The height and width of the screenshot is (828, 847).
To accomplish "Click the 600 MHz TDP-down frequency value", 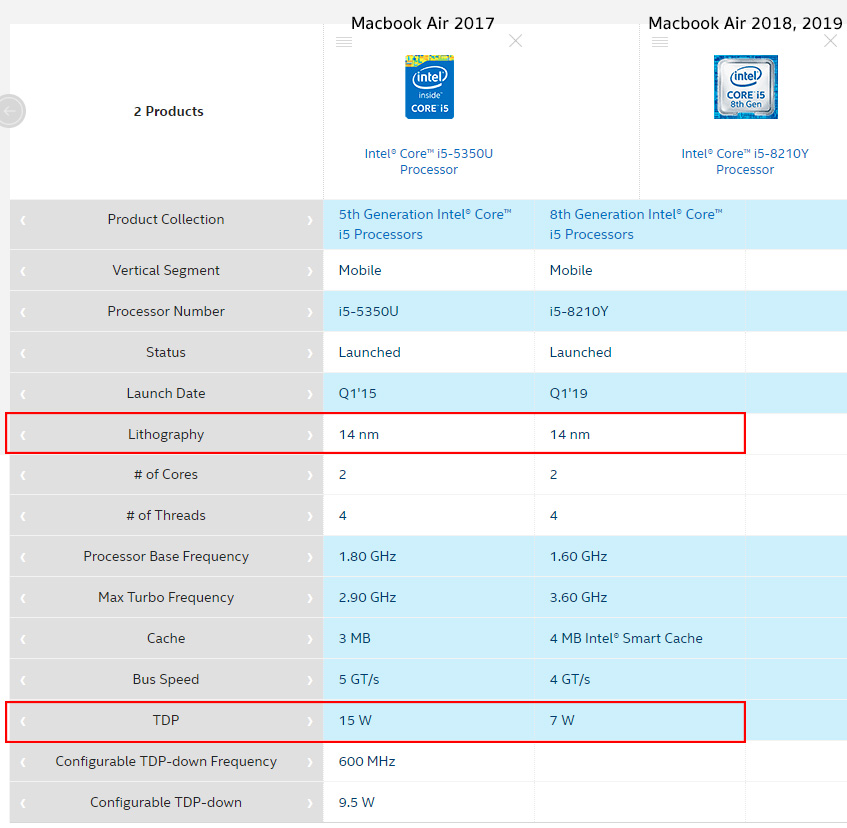I will (x=367, y=762).
